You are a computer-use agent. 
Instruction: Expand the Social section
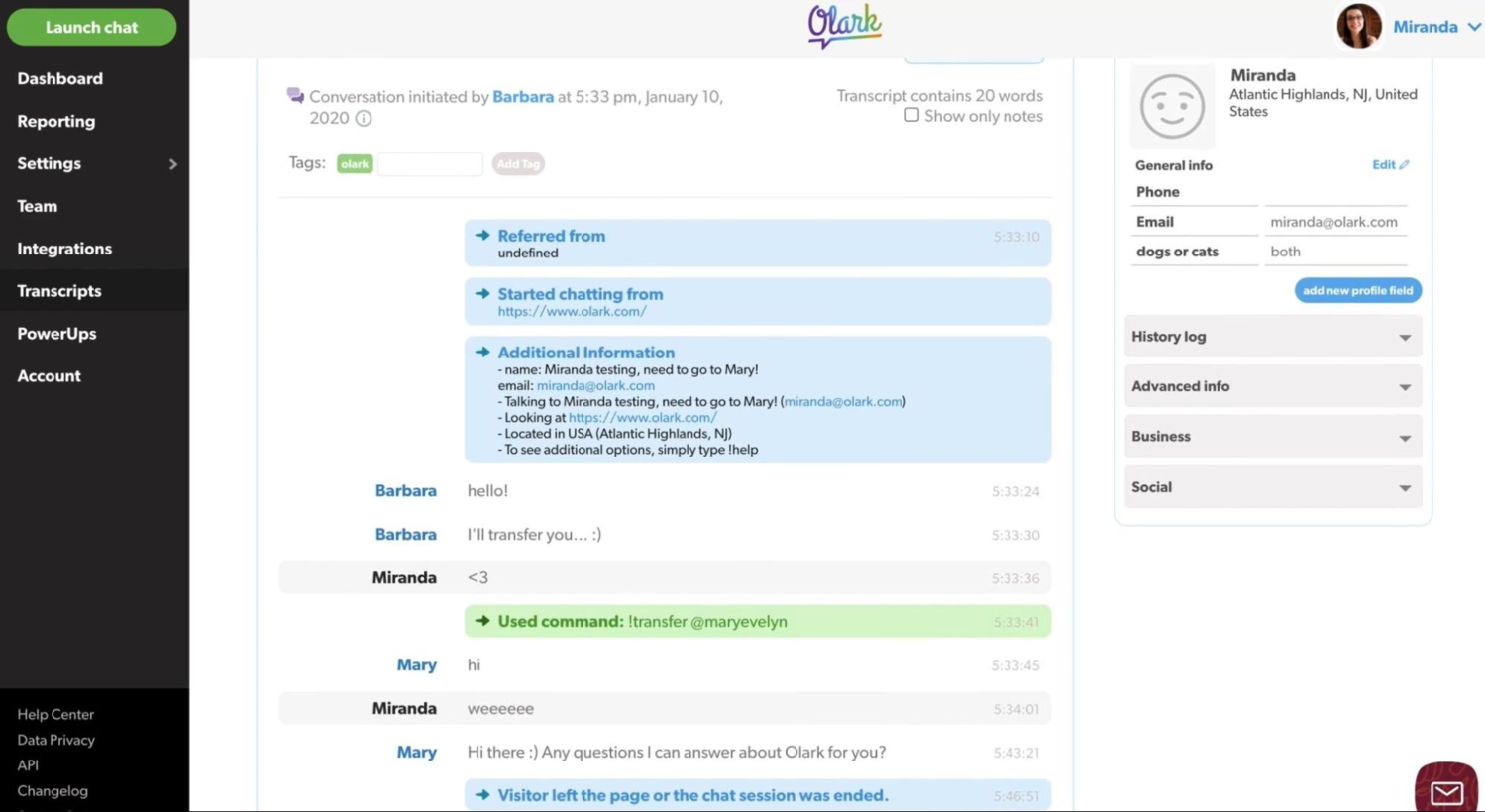click(x=1273, y=487)
